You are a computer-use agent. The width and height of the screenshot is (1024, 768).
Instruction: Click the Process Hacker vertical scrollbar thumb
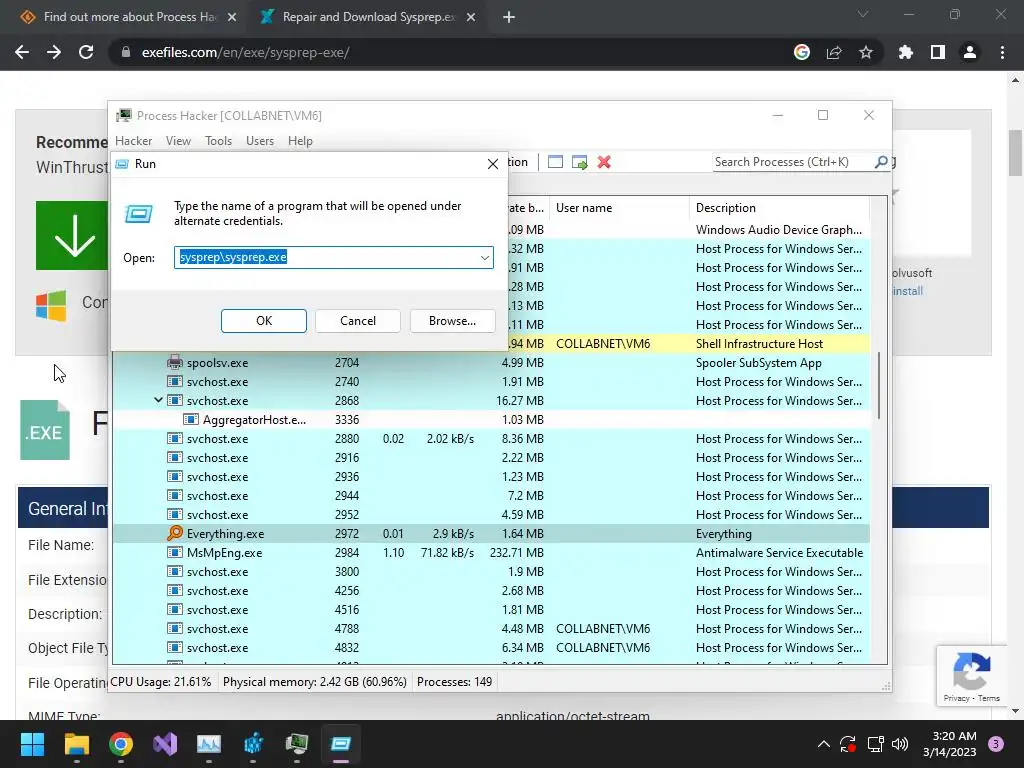(879, 385)
